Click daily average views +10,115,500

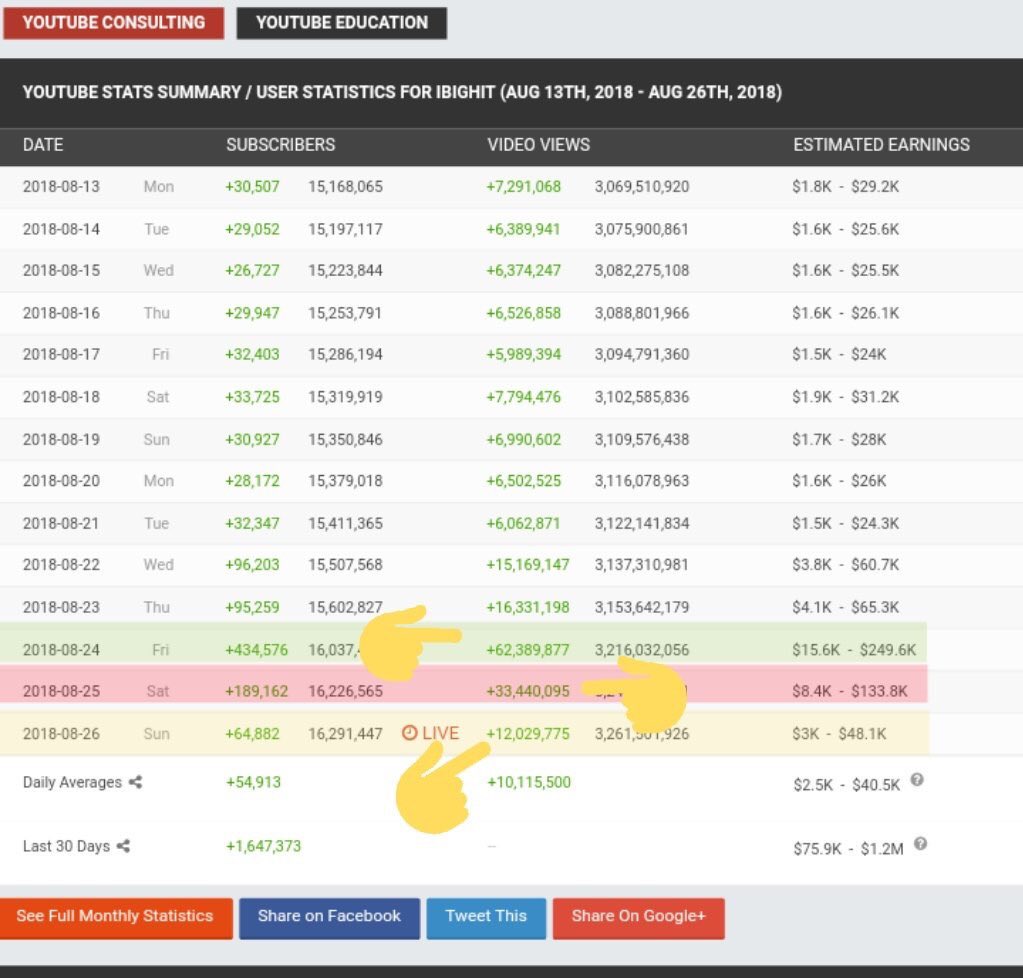click(x=528, y=782)
